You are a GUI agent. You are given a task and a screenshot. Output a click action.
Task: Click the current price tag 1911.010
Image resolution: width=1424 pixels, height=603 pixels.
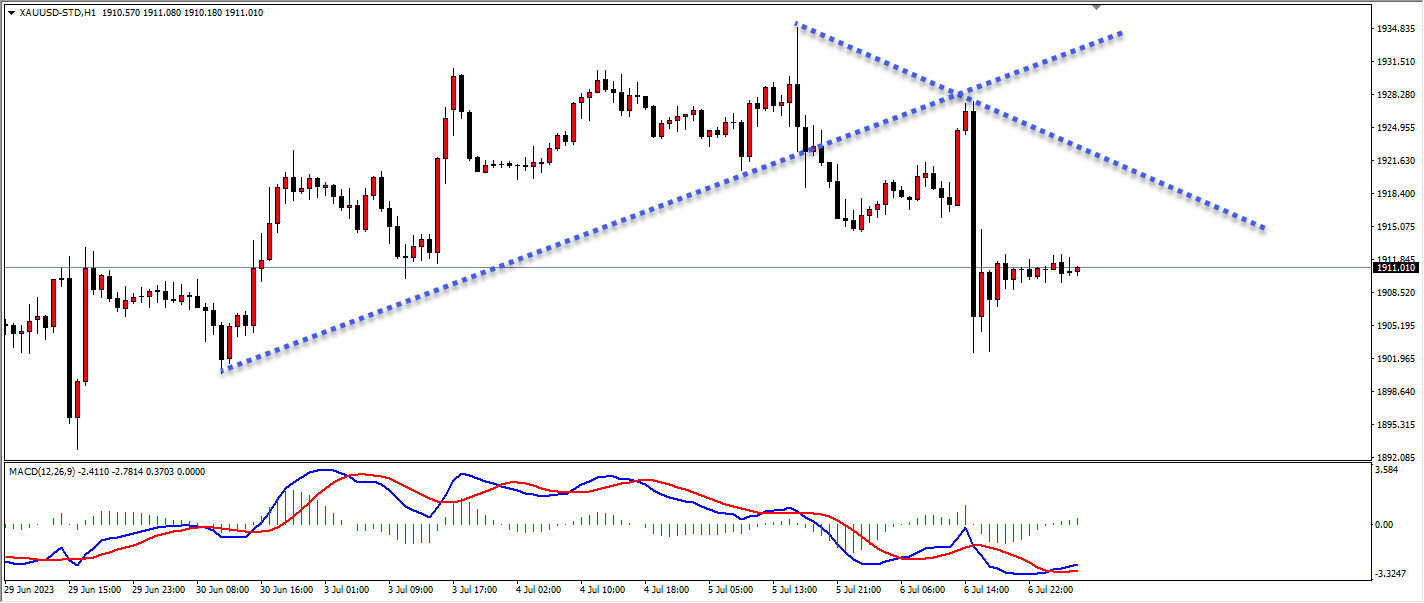pos(1396,267)
